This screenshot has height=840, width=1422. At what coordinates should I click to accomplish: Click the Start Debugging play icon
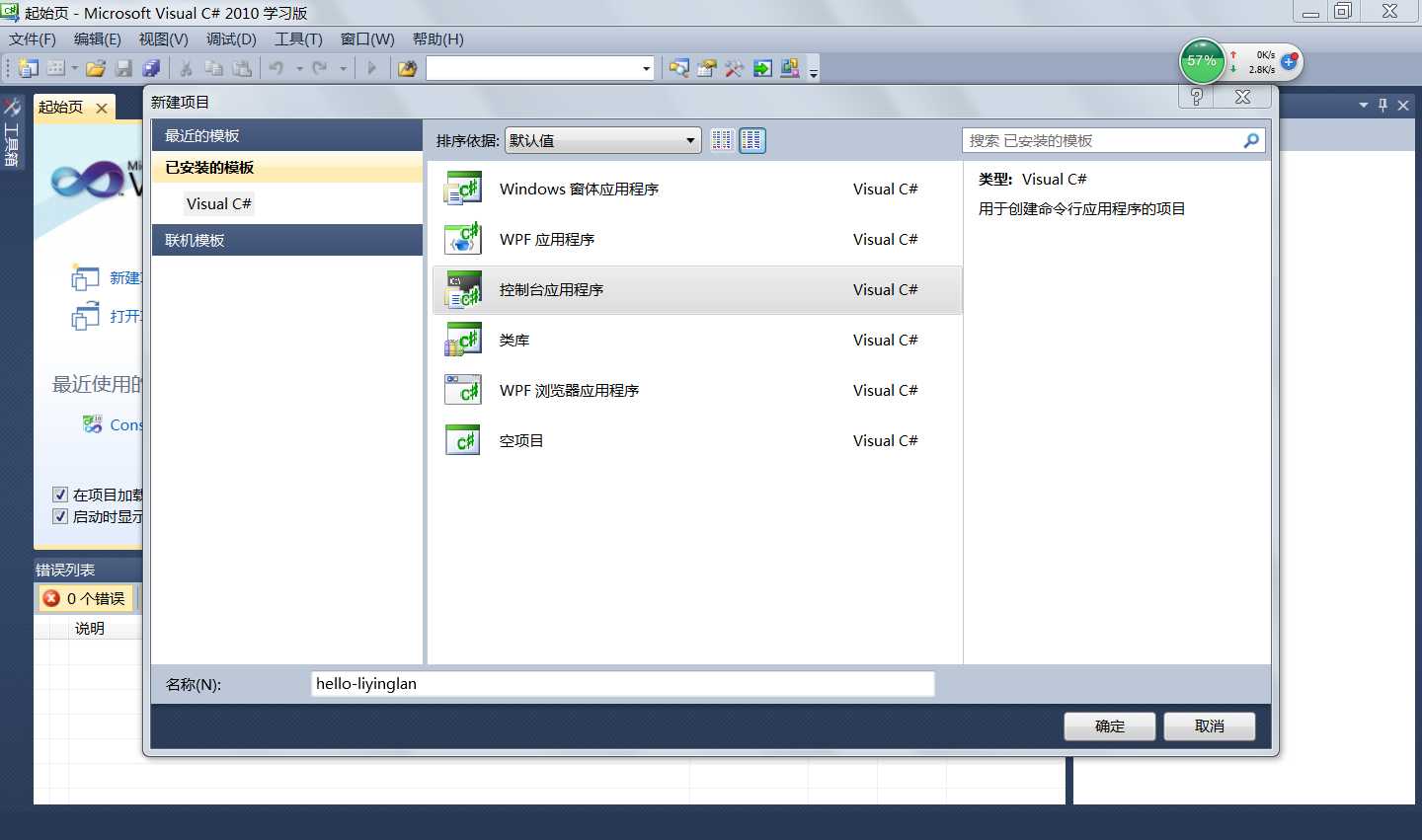pyautogui.click(x=372, y=68)
